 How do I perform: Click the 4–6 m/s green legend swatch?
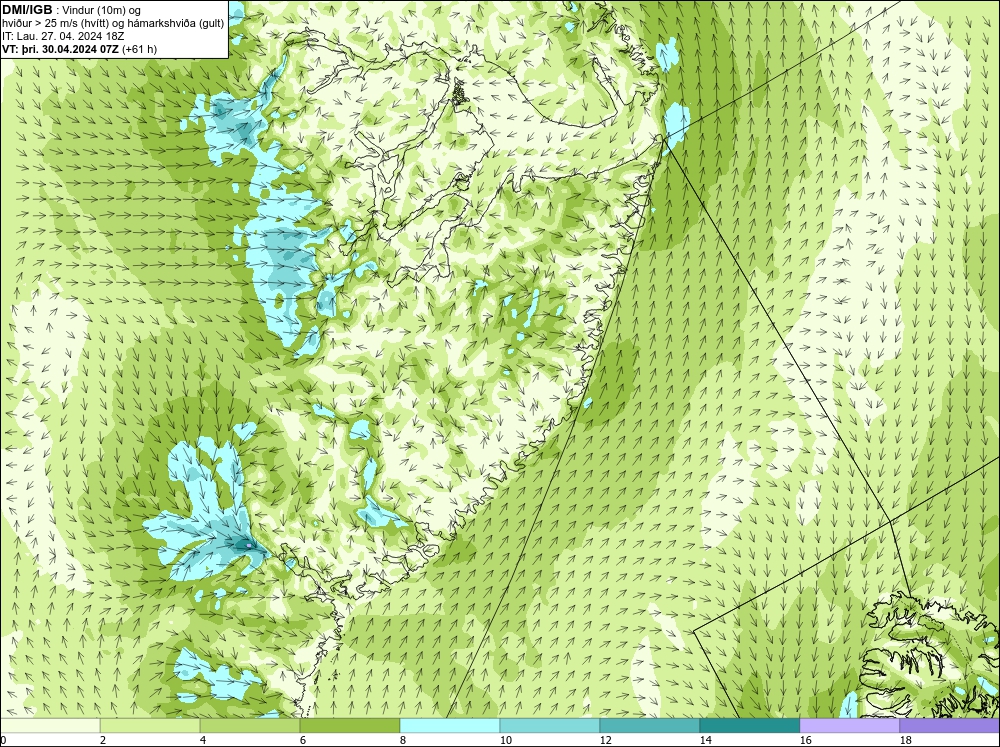pyautogui.click(x=250, y=725)
